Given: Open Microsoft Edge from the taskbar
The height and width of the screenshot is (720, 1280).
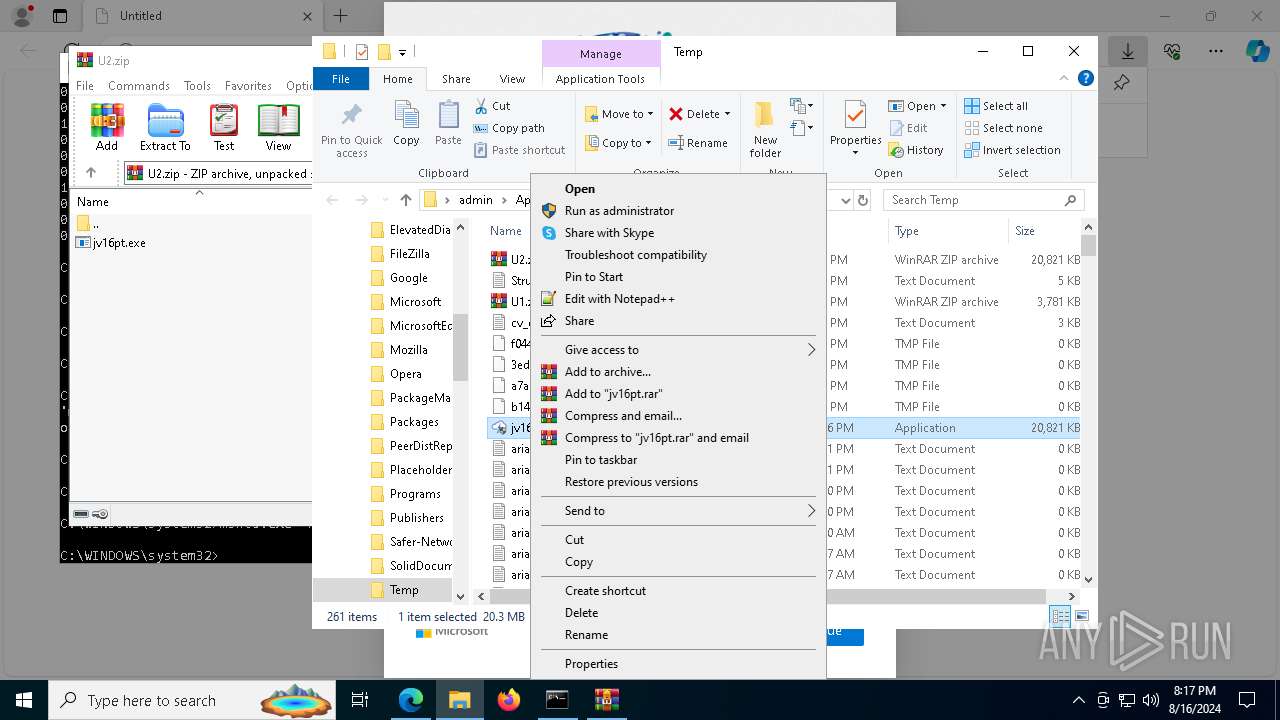Looking at the screenshot, I should 411,700.
